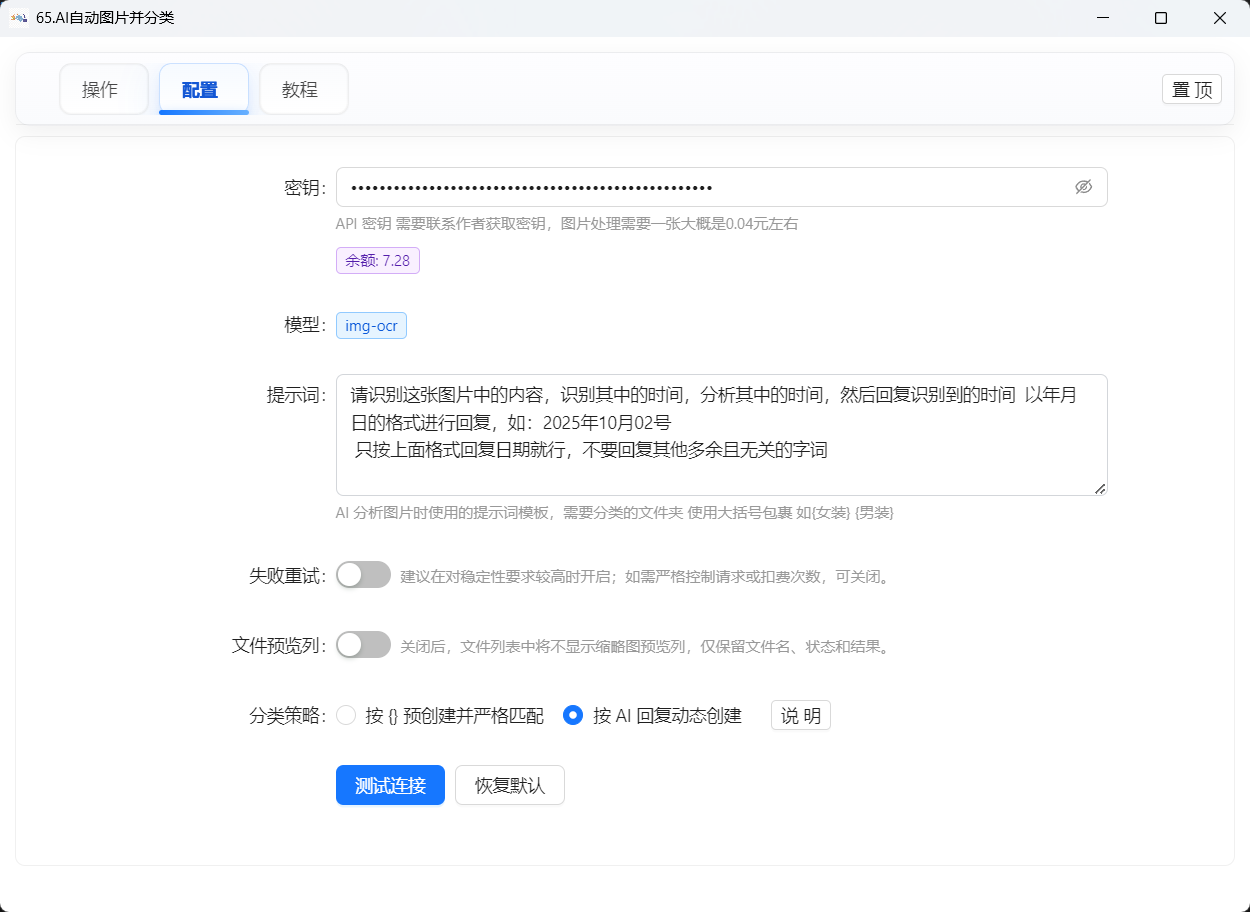1250x912 pixels.
Task: Pin window with 置顶 button
Action: click(1191, 90)
